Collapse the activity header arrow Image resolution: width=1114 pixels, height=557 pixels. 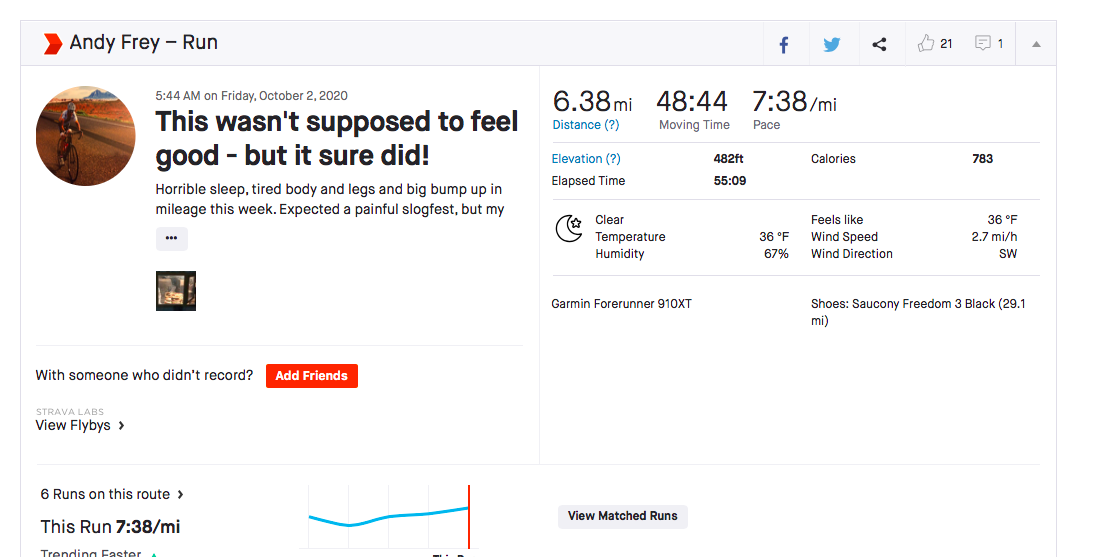click(1036, 44)
